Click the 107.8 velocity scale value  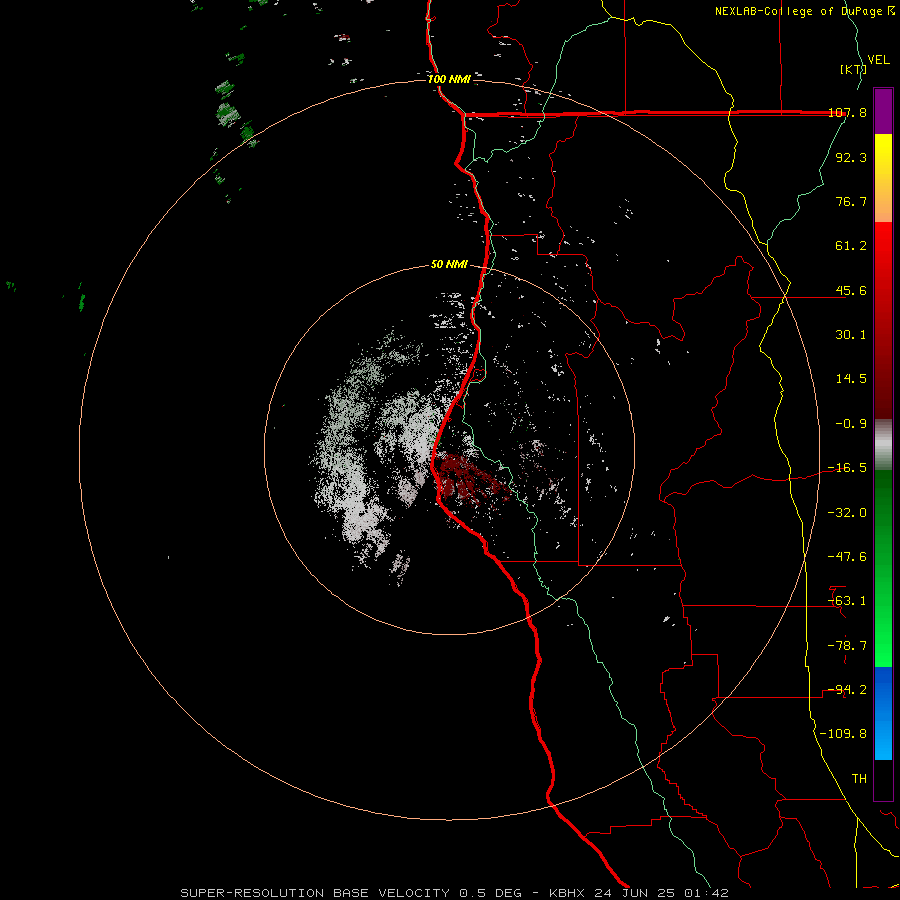tap(847, 112)
